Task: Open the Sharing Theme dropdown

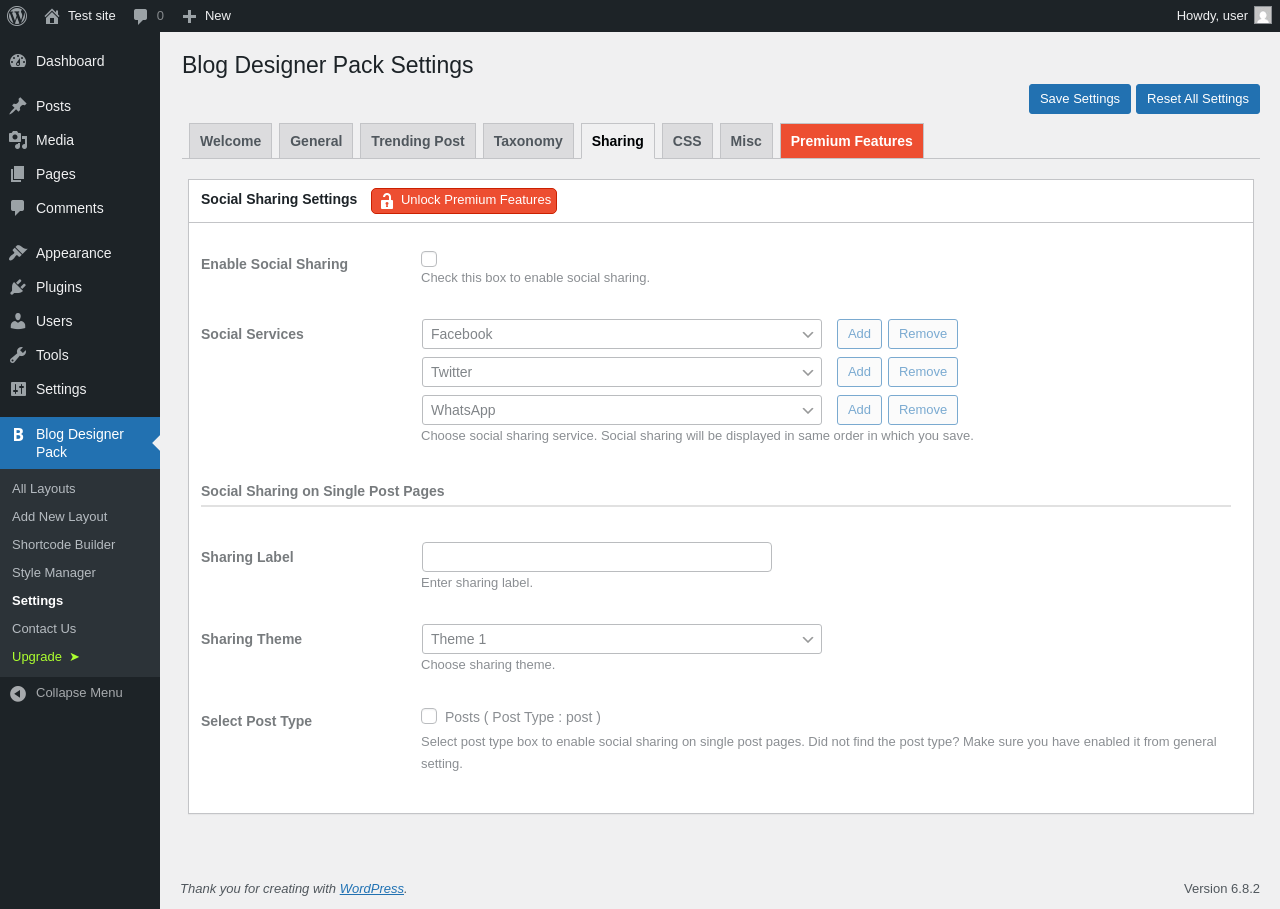Action: coord(622,639)
